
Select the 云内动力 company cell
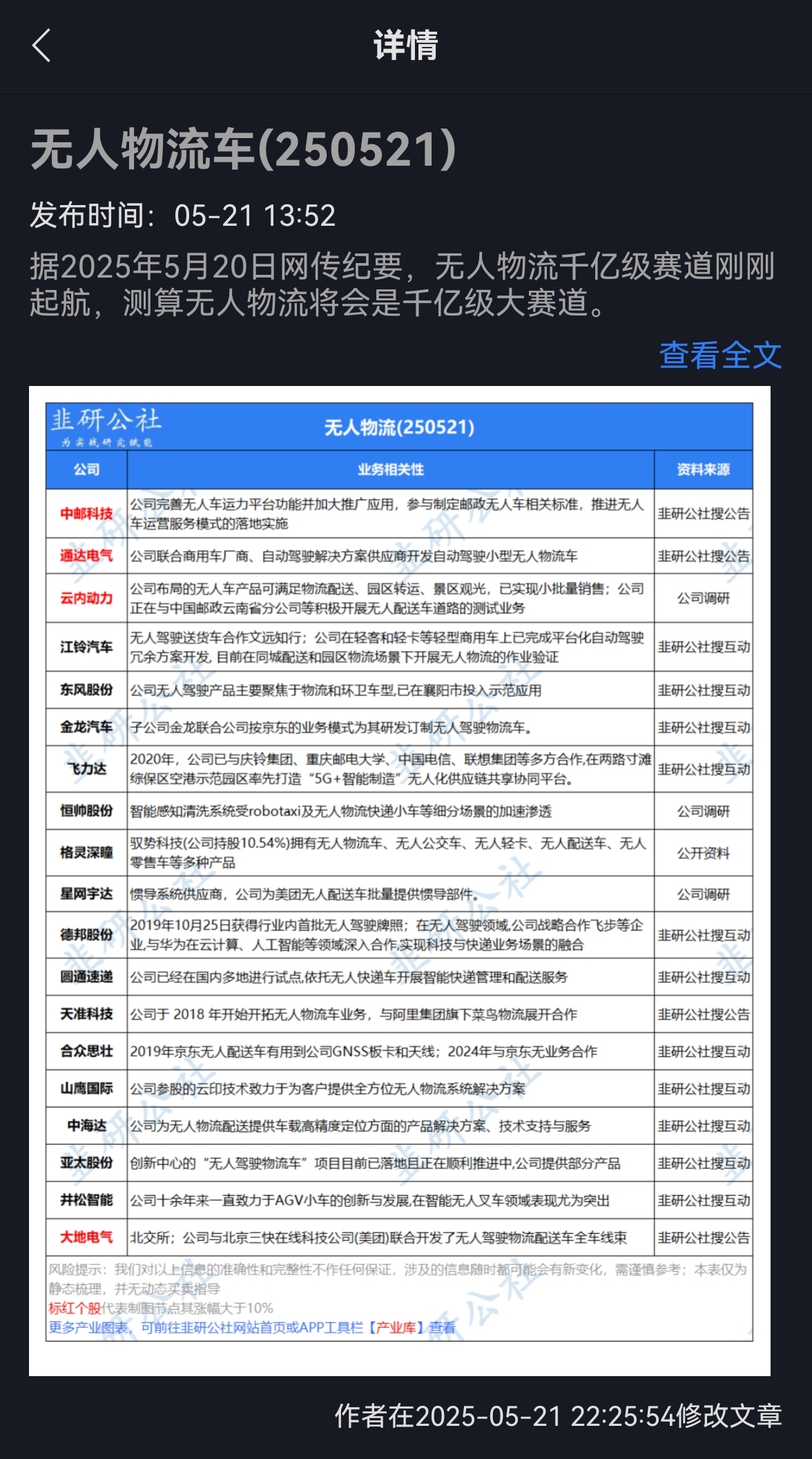click(86, 598)
